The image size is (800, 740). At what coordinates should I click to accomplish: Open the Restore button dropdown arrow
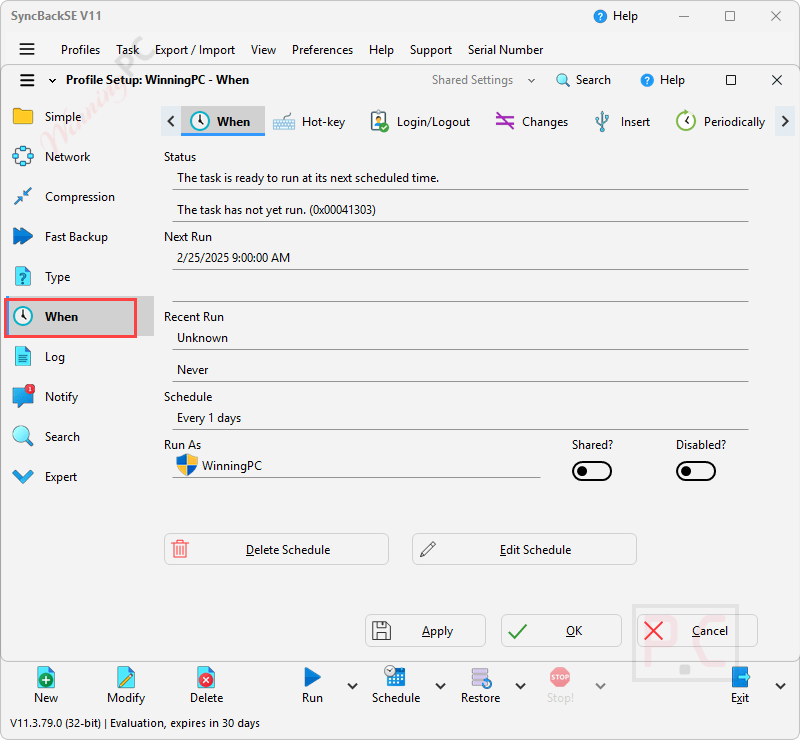click(520, 686)
